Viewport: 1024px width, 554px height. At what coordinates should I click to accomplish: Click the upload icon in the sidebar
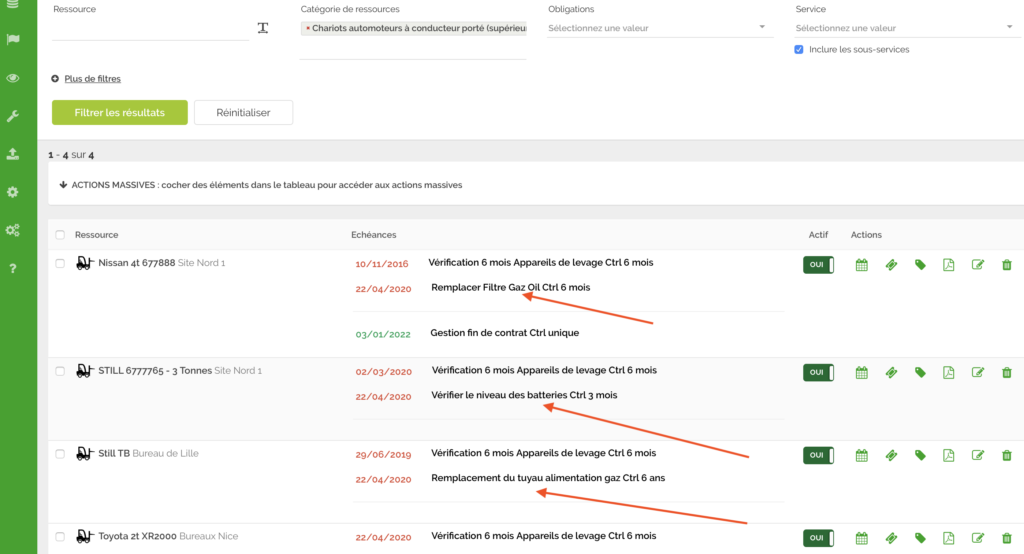(13, 154)
